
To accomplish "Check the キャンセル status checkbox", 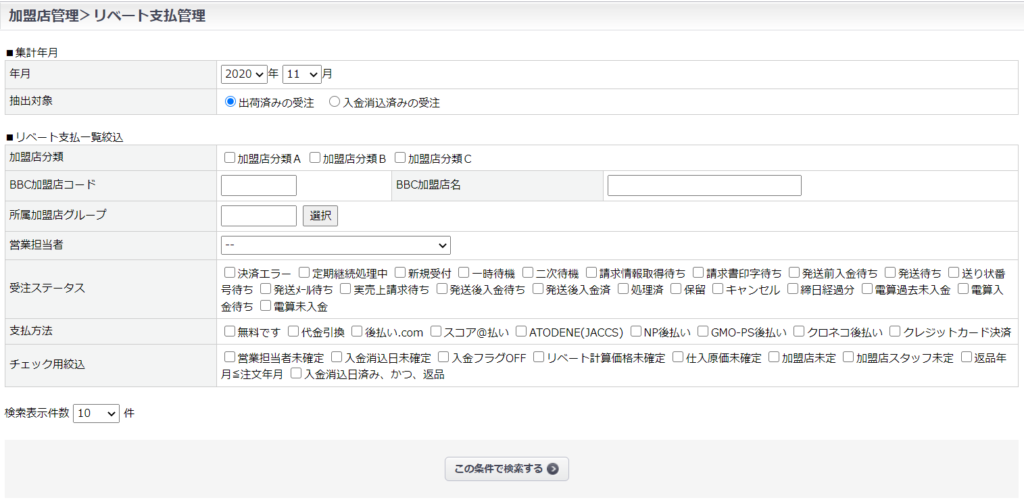I will point(718,290).
